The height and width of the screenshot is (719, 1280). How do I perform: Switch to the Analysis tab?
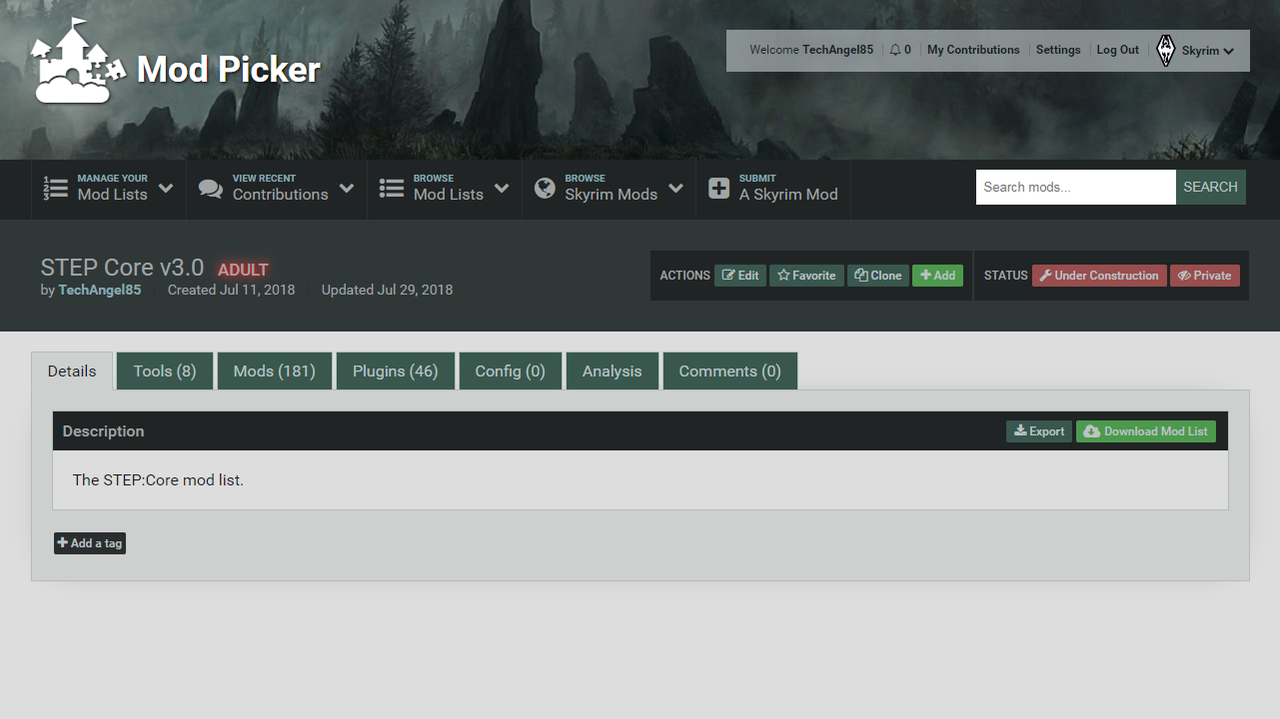point(612,371)
